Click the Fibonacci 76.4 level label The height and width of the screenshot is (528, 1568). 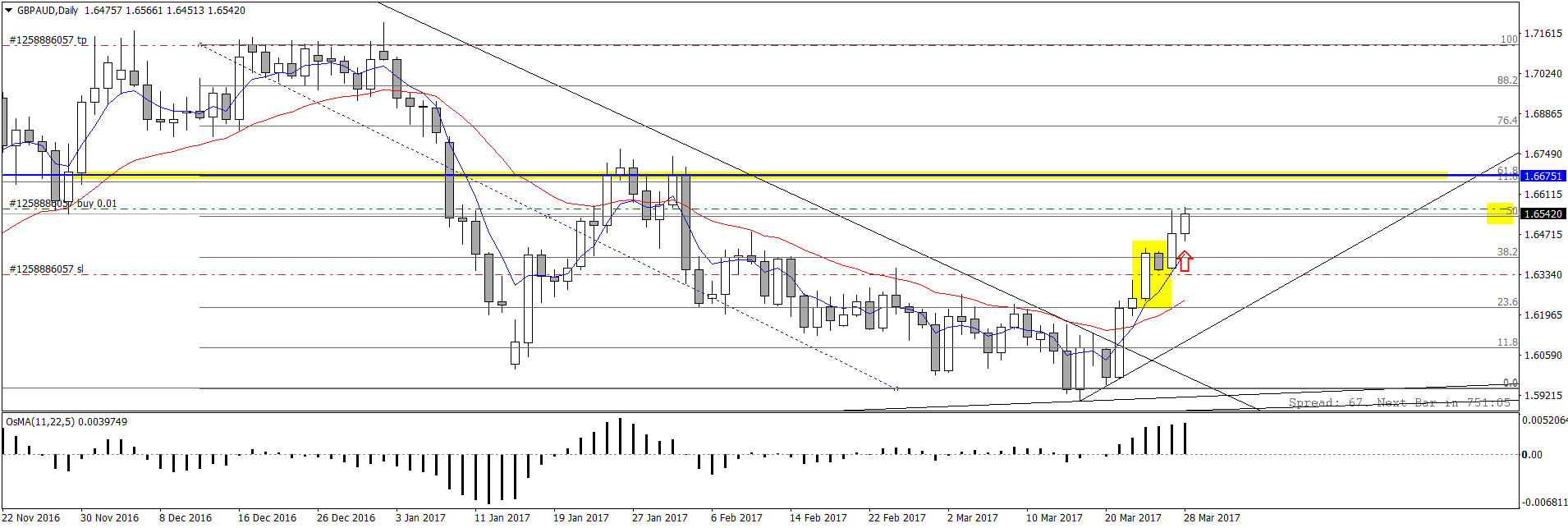(x=1507, y=121)
